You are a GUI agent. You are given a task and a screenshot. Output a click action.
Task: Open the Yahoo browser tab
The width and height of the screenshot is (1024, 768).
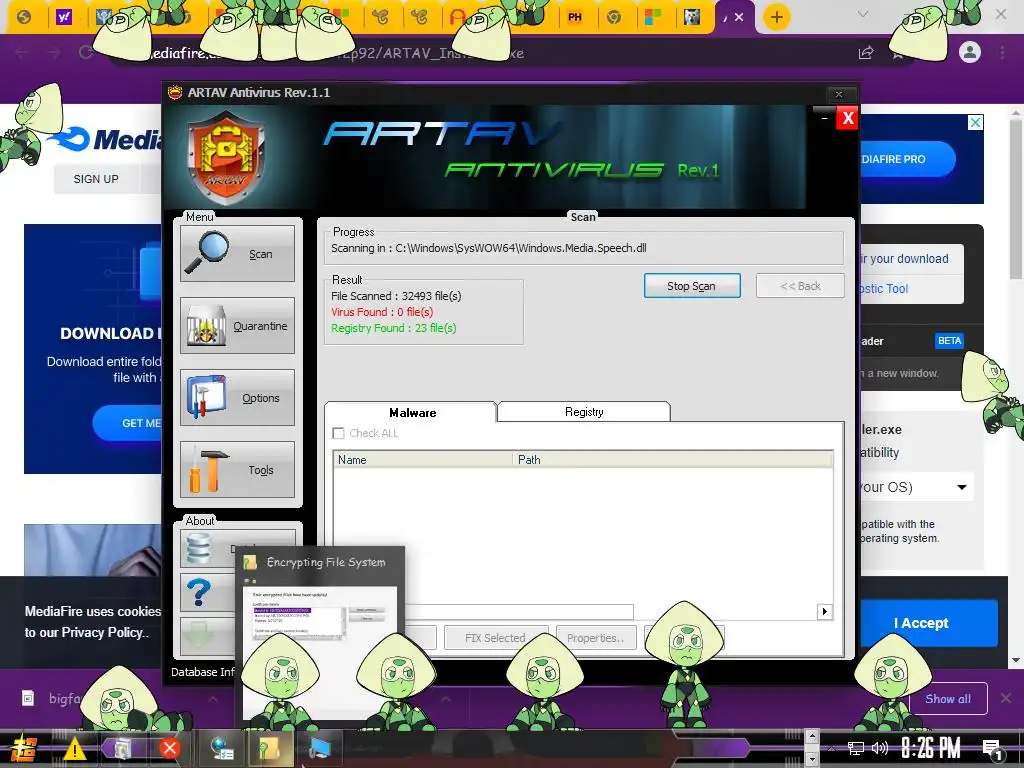click(x=63, y=17)
